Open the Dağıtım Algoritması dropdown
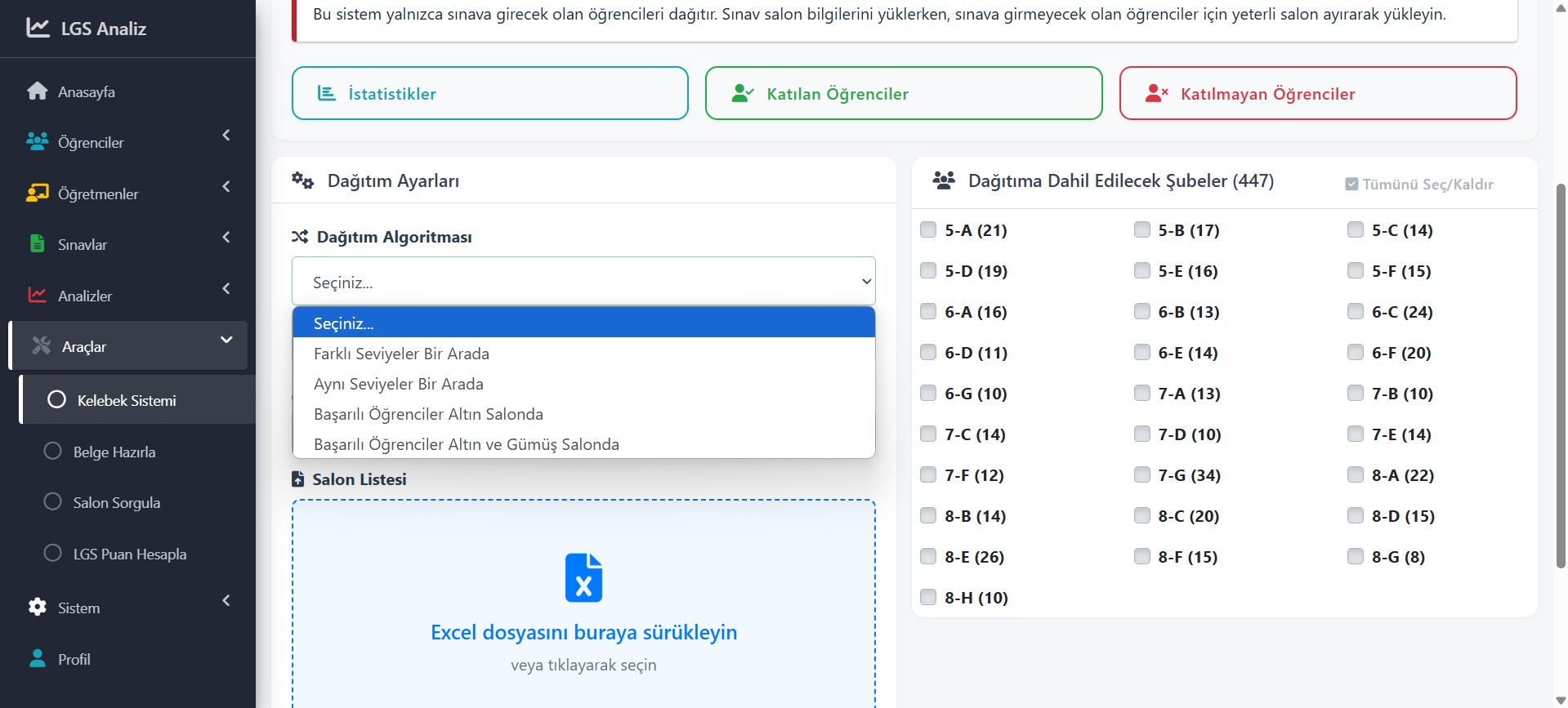 click(x=583, y=282)
